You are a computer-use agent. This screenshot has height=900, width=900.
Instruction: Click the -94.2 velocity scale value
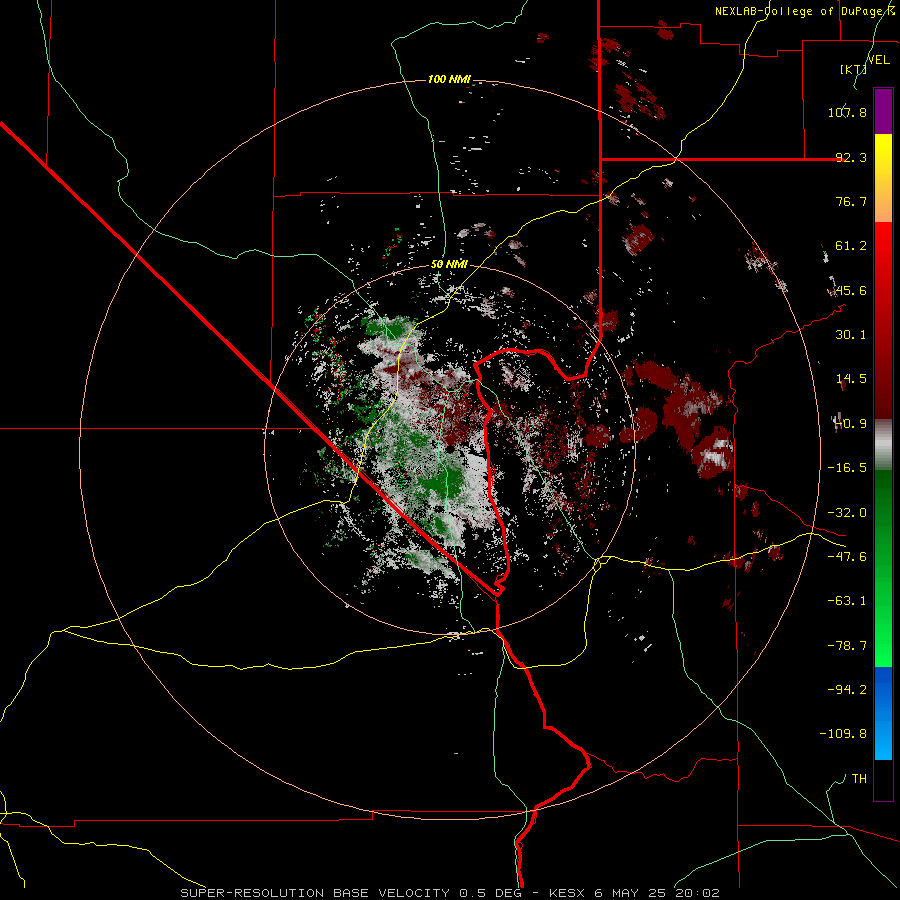[847, 689]
